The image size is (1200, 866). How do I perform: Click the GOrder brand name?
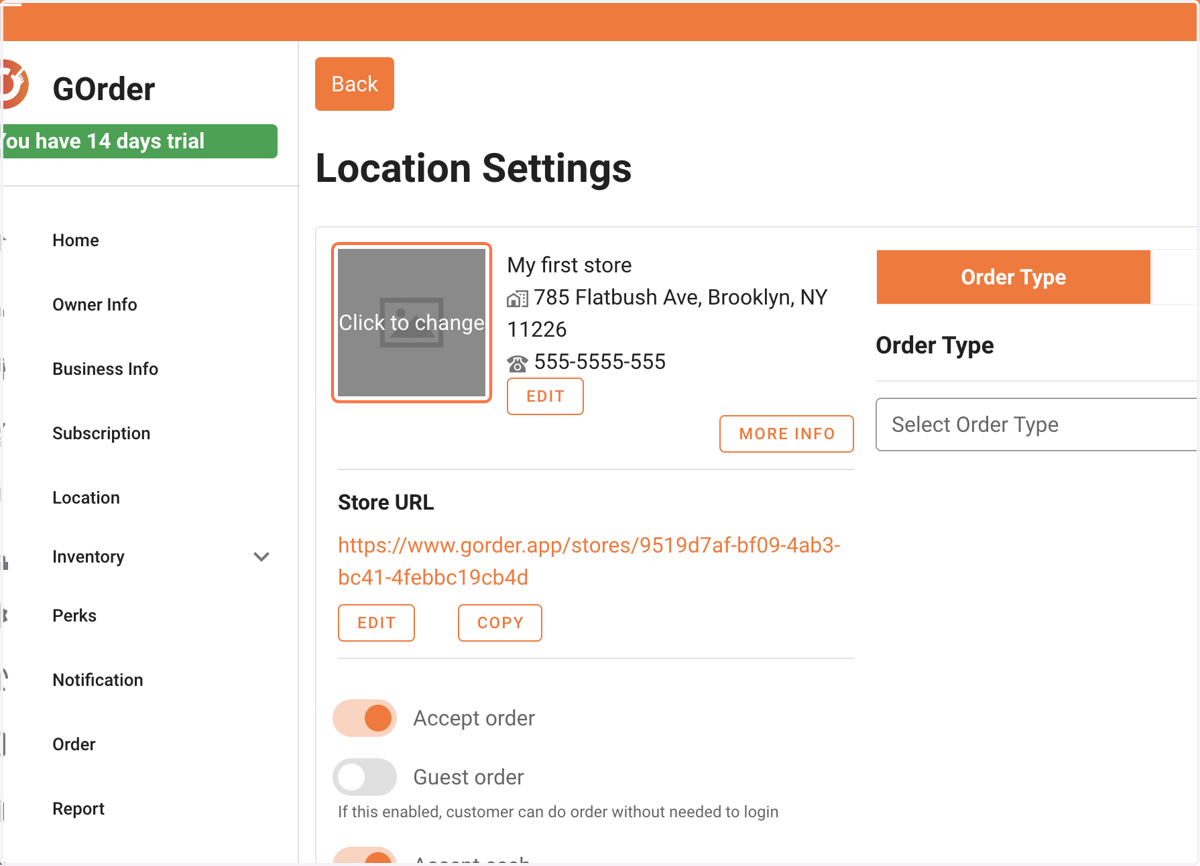coord(104,89)
